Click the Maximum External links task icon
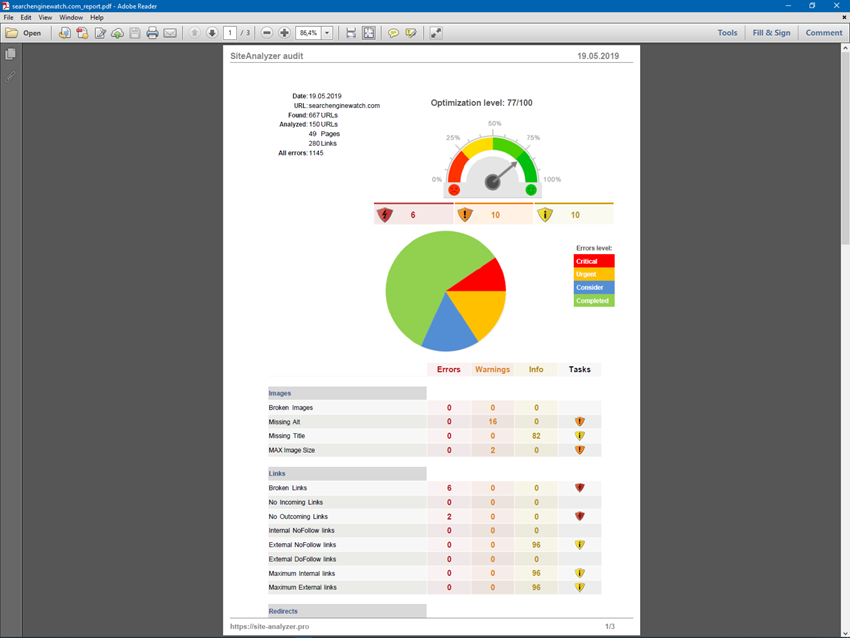 [579, 587]
